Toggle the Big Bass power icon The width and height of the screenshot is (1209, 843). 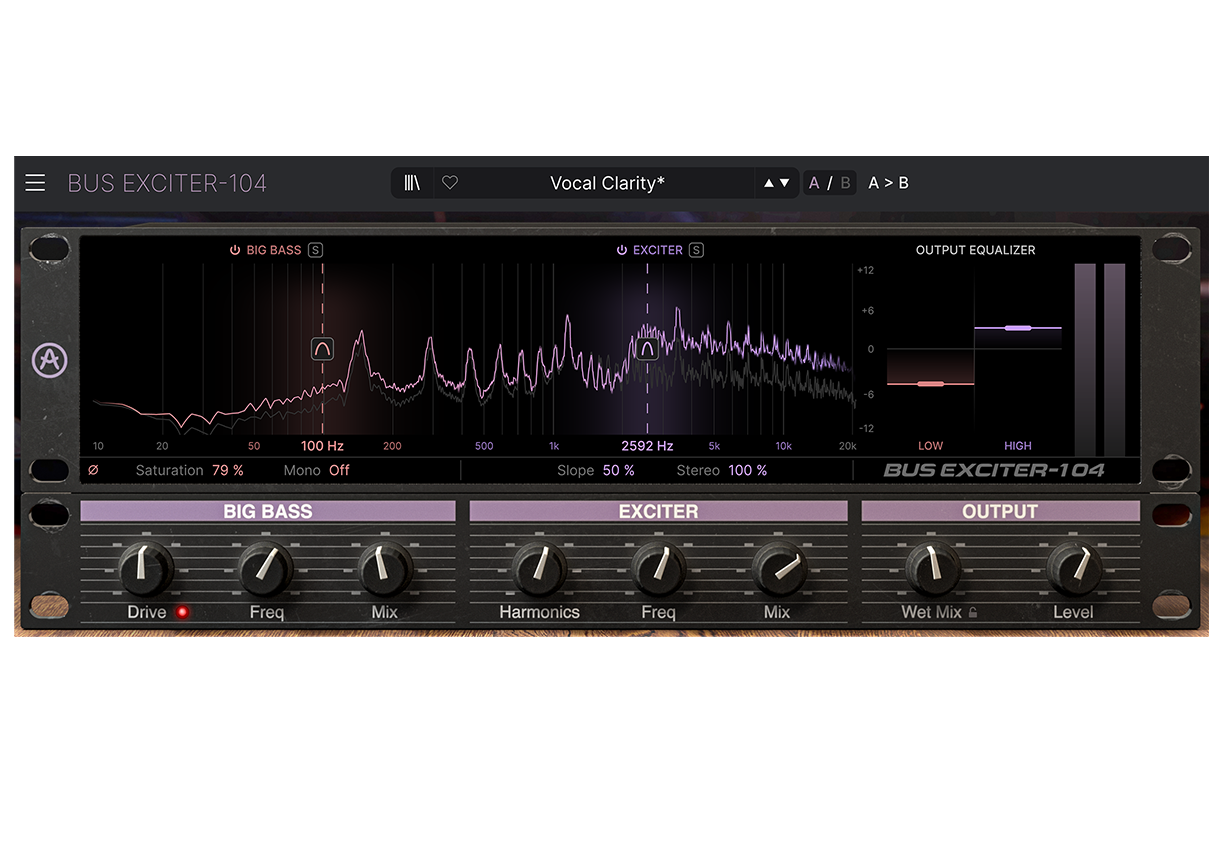(235, 250)
